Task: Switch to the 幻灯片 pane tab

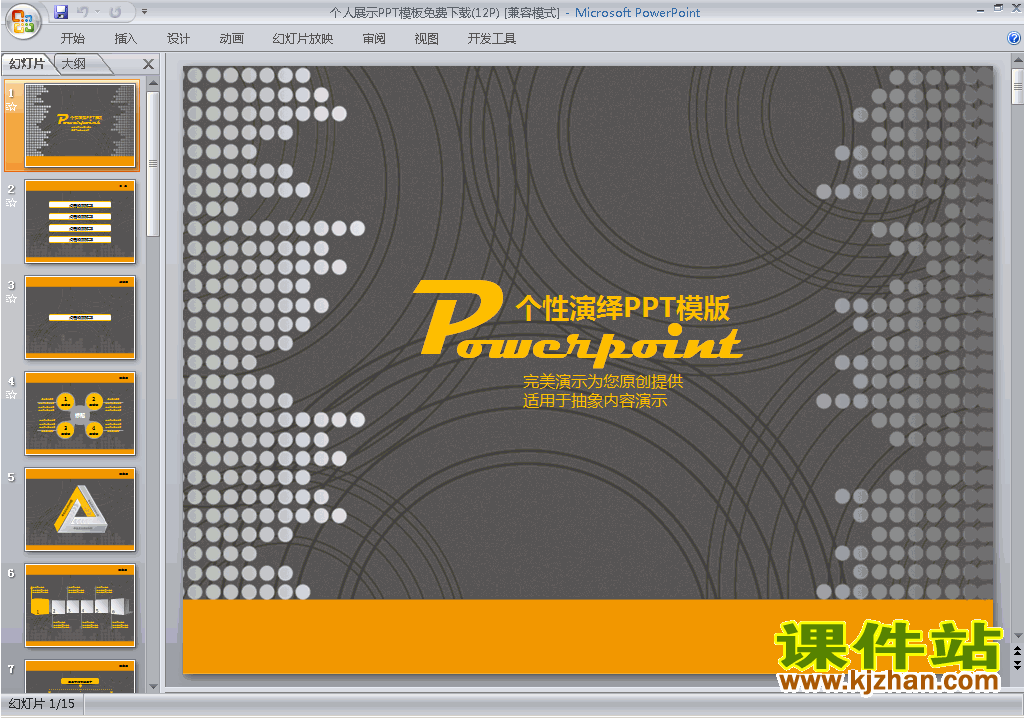Action: tap(27, 63)
